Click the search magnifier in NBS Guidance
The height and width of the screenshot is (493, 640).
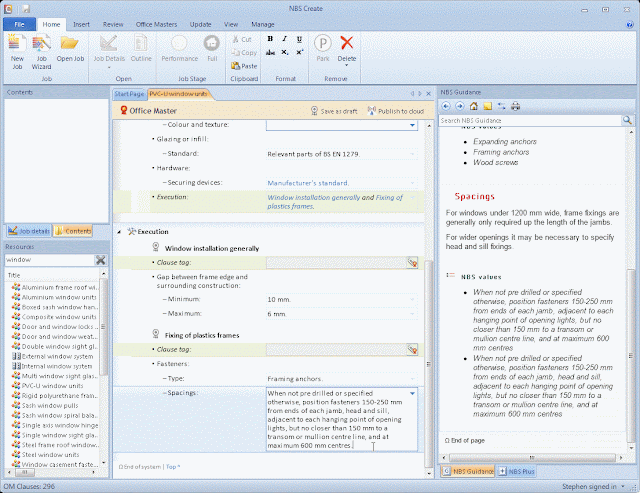(x=627, y=120)
